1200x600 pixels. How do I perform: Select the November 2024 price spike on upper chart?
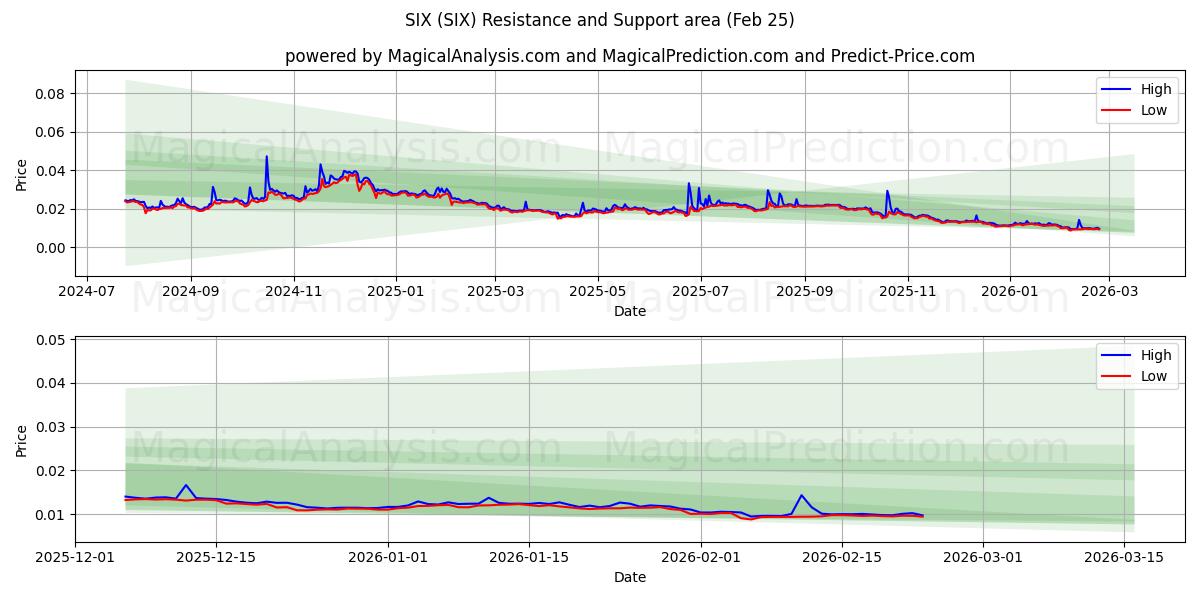(267, 158)
